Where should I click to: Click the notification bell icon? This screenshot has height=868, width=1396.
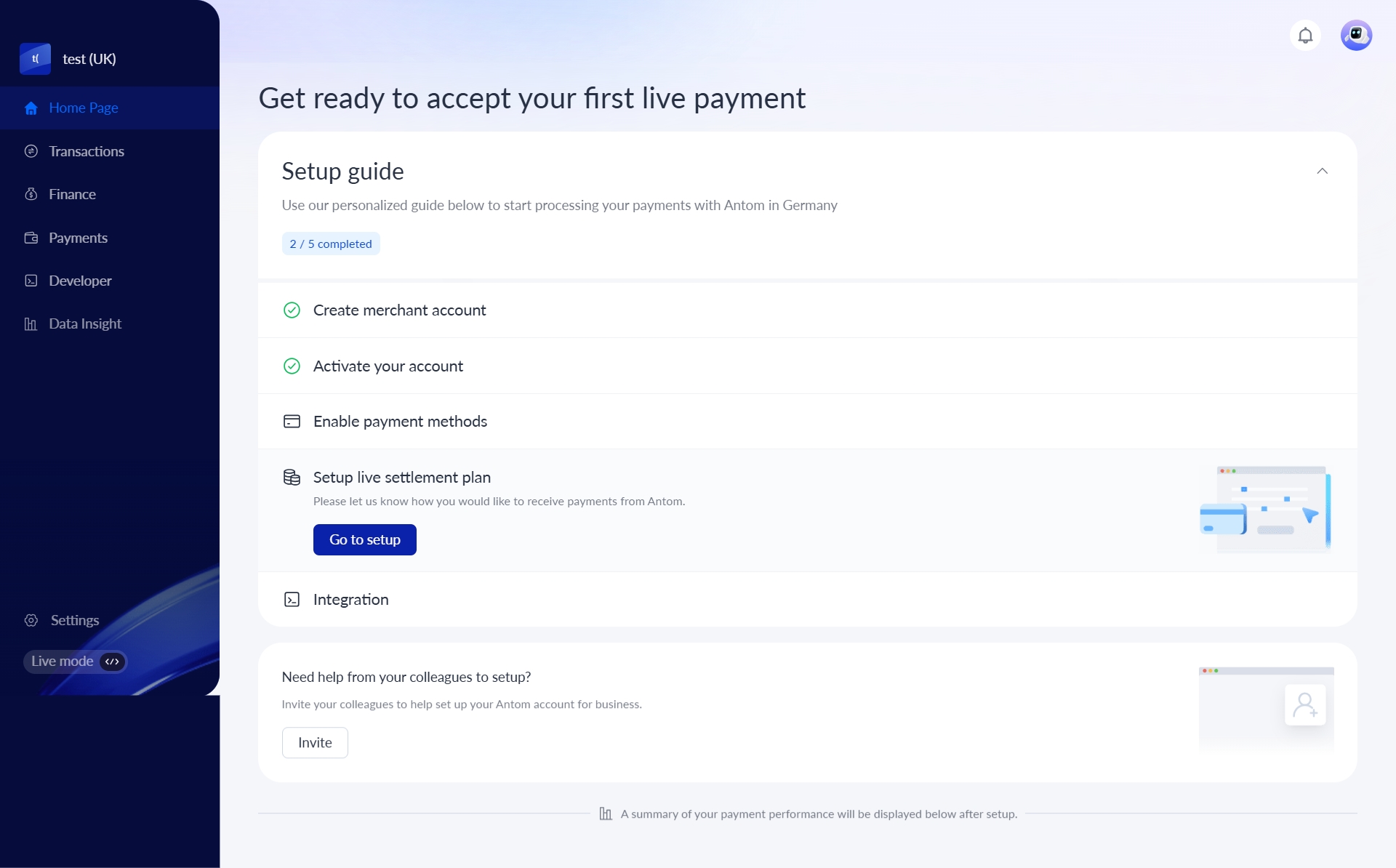1305,36
